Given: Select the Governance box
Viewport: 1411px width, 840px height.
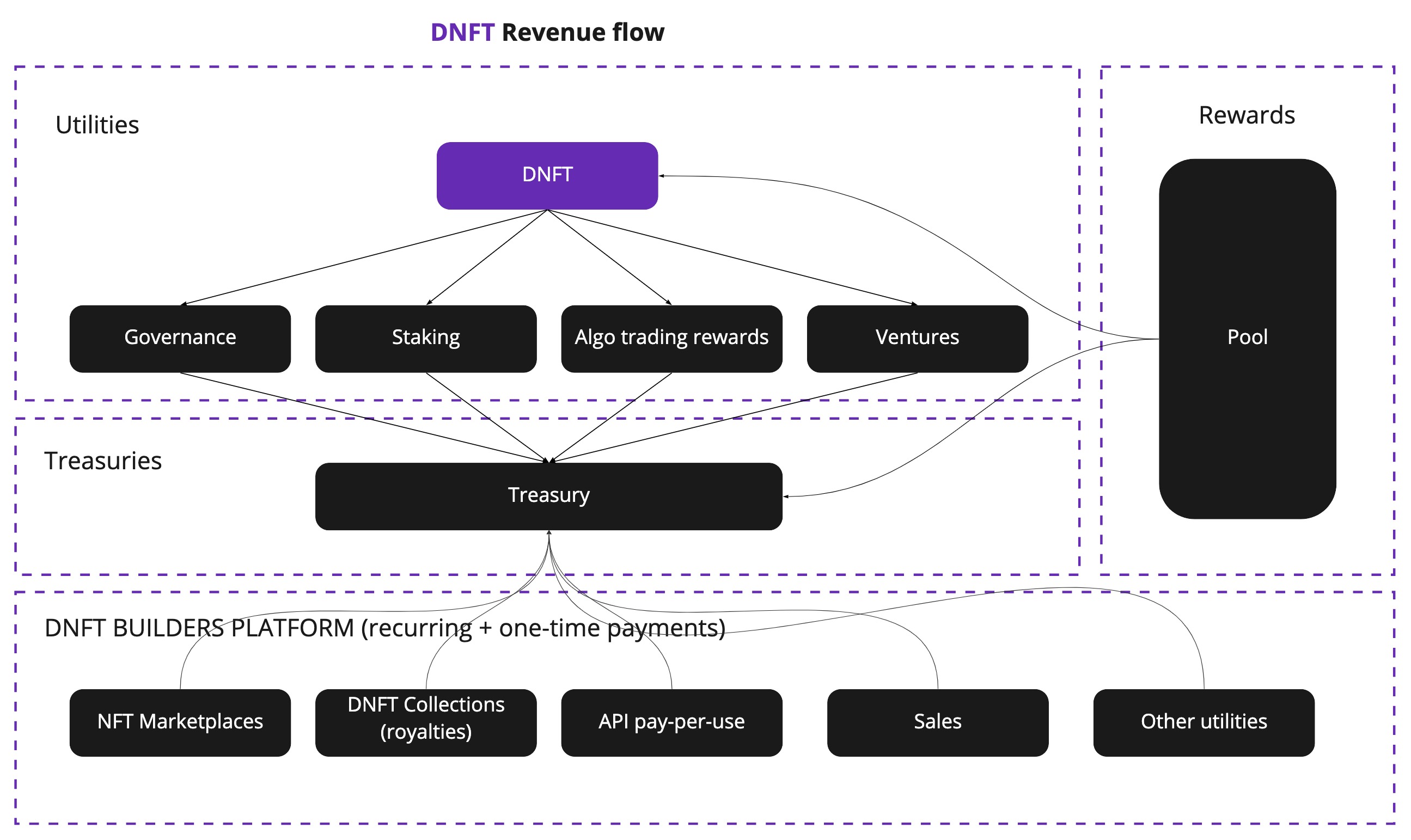Looking at the screenshot, I should [x=180, y=339].
